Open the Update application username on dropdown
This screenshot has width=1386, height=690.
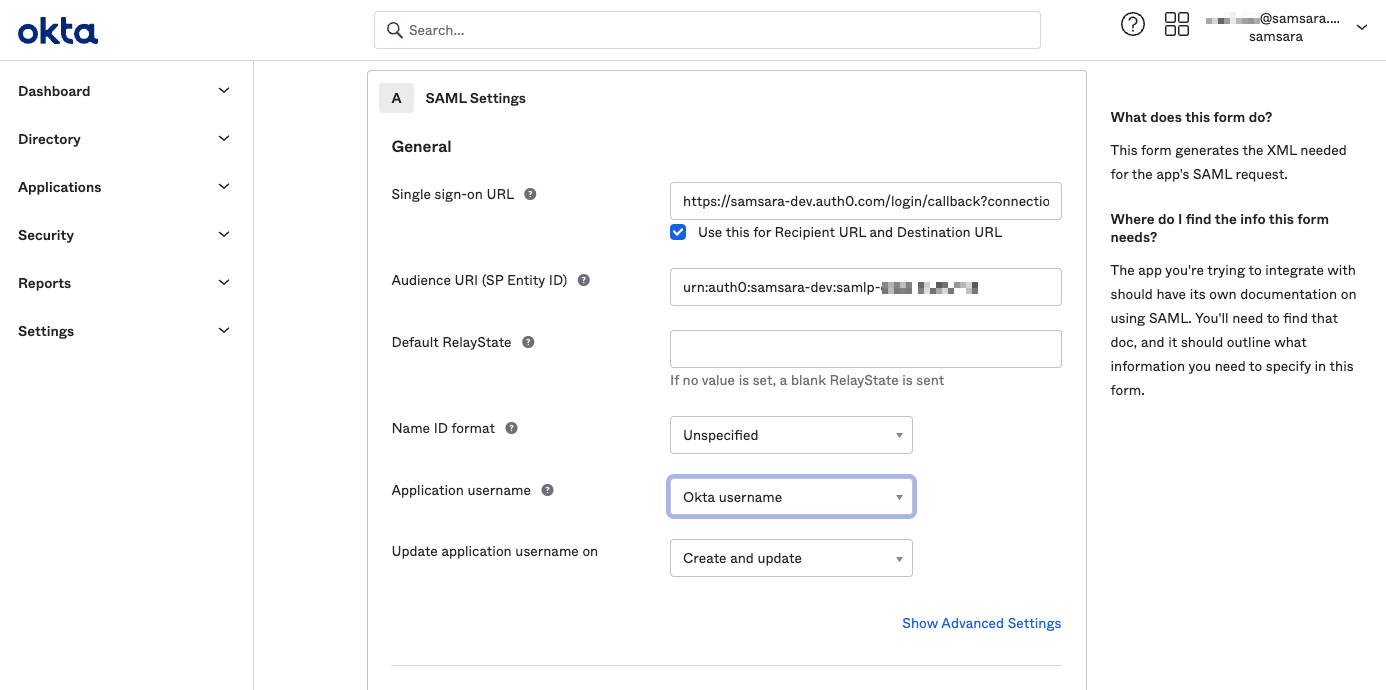coord(790,558)
